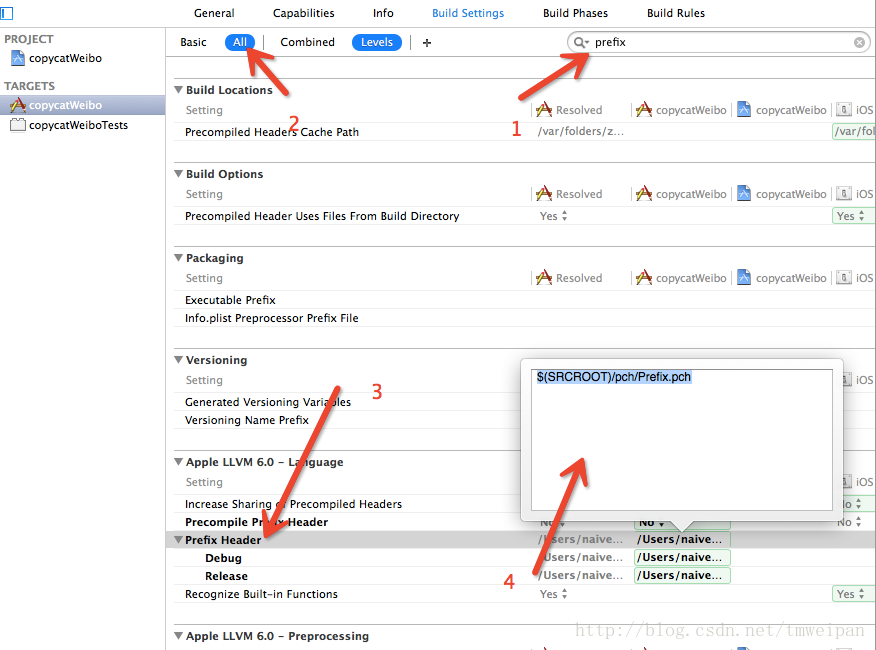This screenshot has width=876, height=650.
Task: Show All build settings
Action: click(x=240, y=42)
